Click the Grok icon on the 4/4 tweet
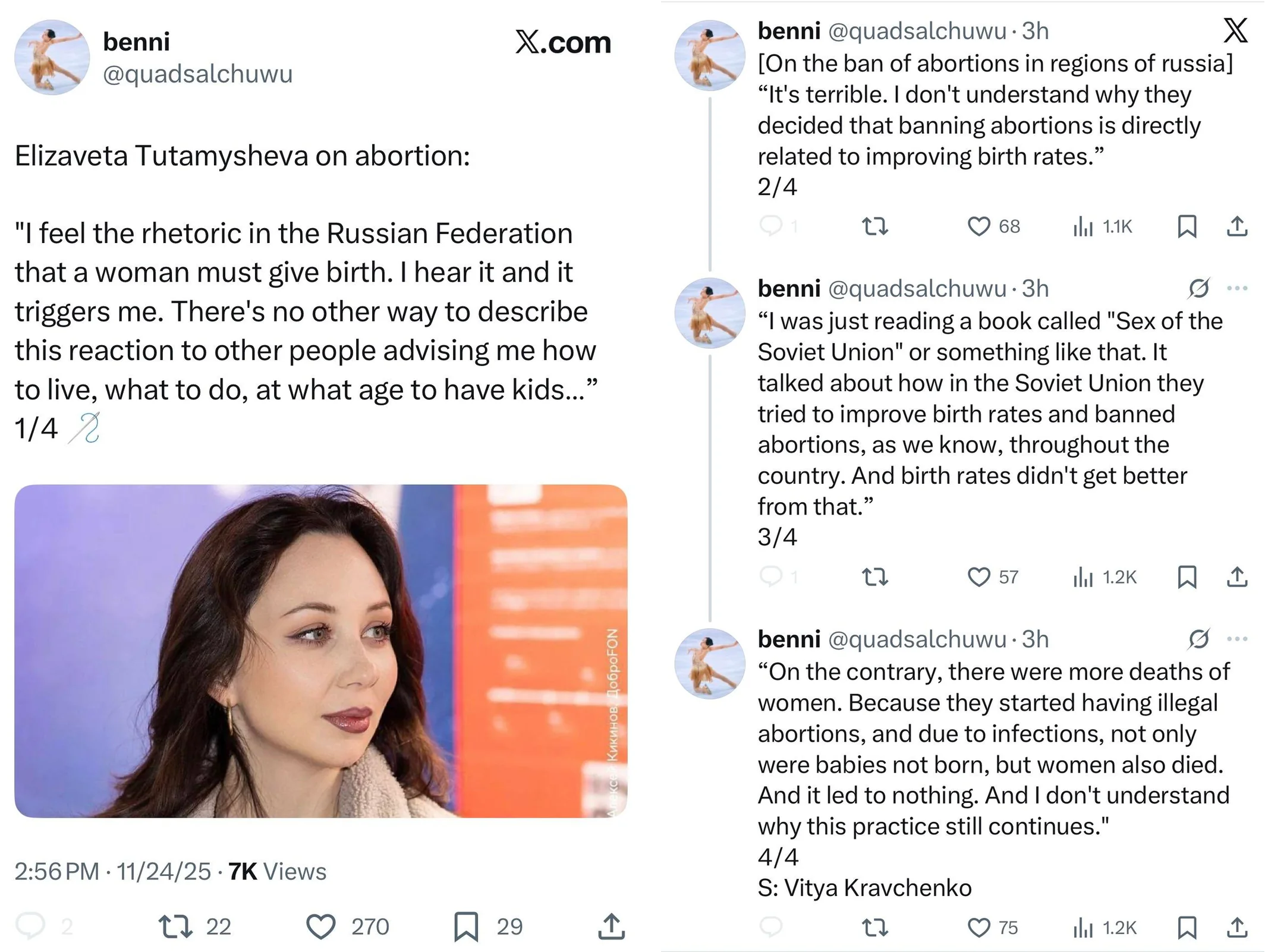The width and height of the screenshot is (1284, 952). pyautogui.click(x=1198, y=639)
